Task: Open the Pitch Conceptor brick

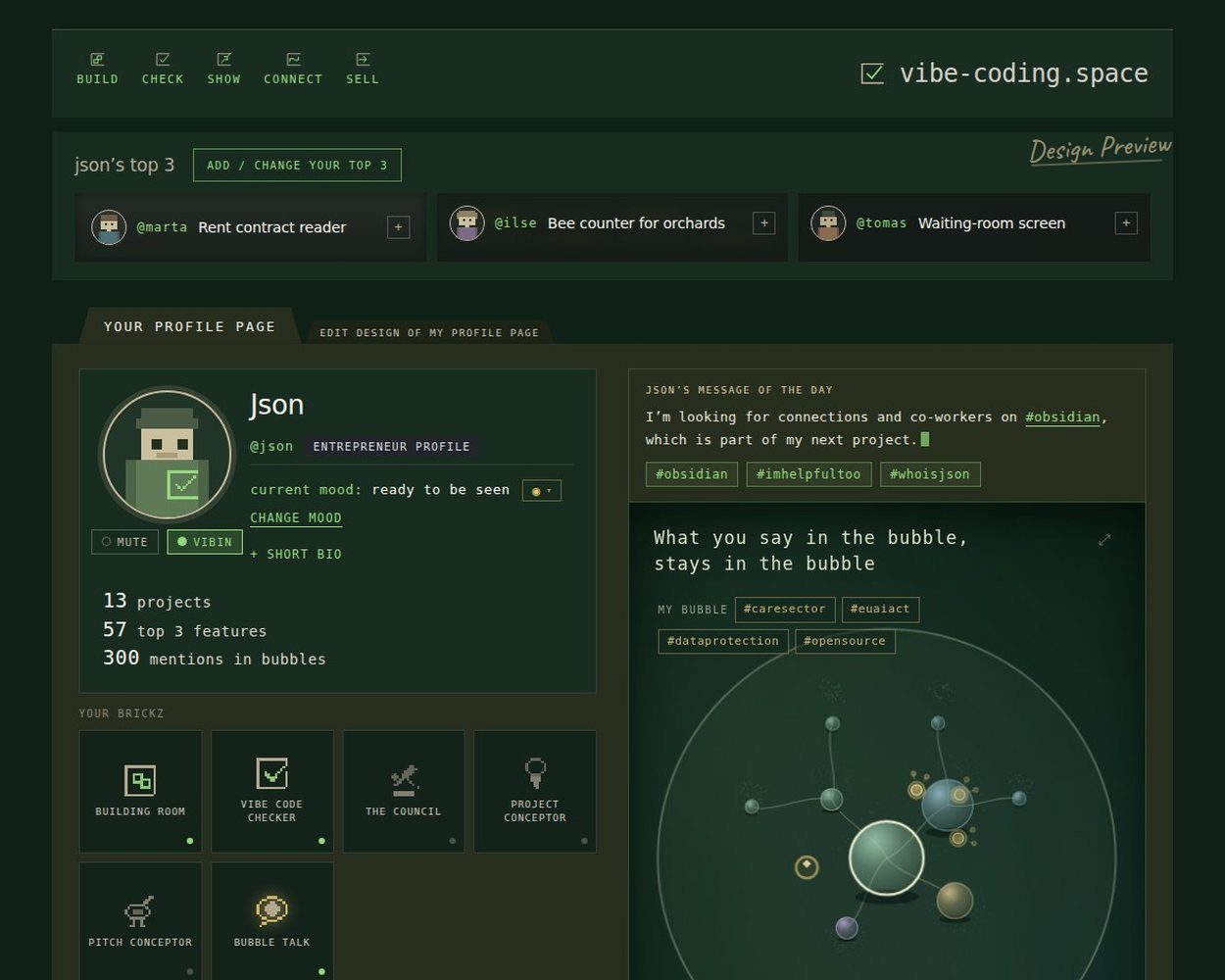Action: (140, 921)
